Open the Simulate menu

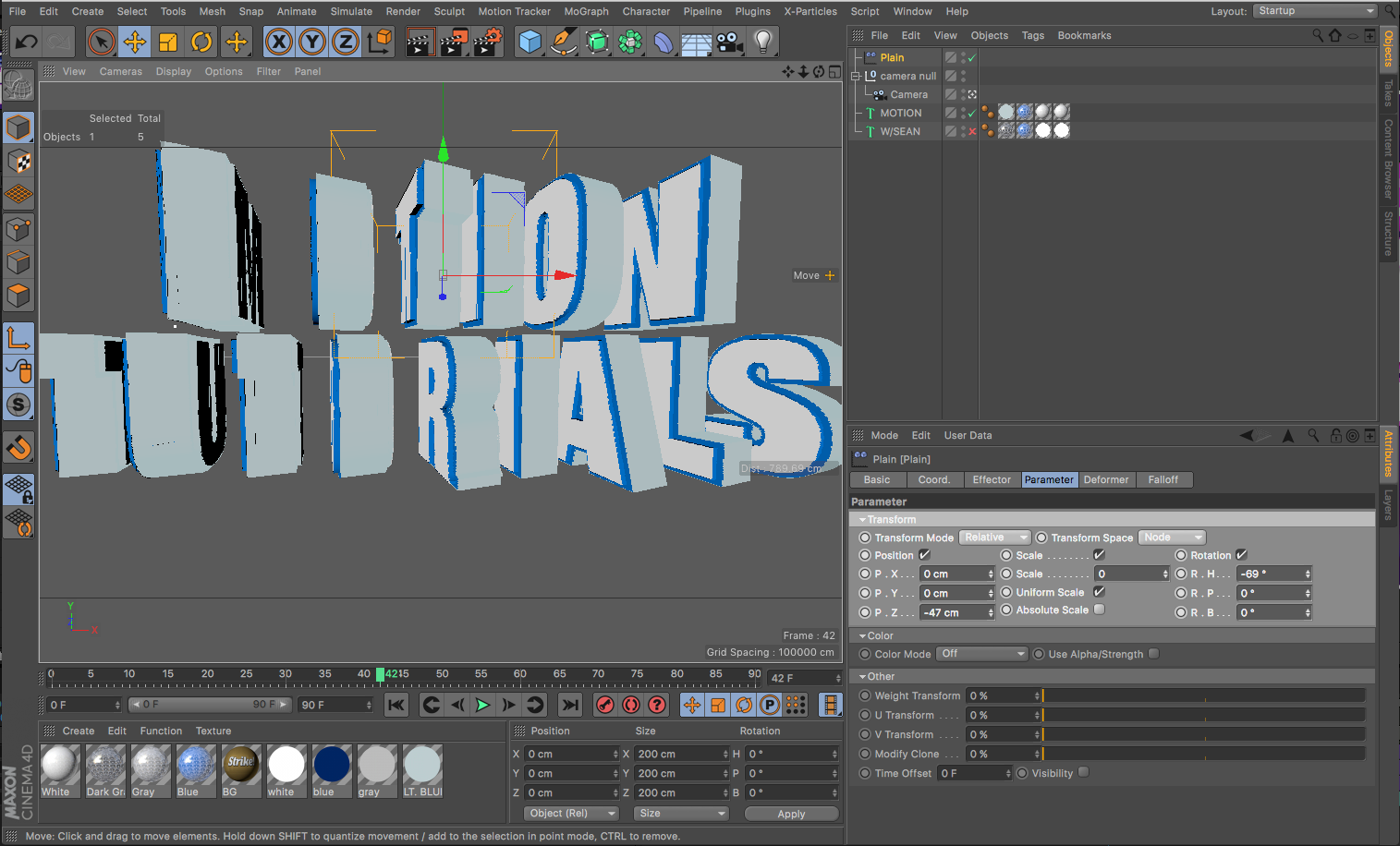[x=351, y=11]
